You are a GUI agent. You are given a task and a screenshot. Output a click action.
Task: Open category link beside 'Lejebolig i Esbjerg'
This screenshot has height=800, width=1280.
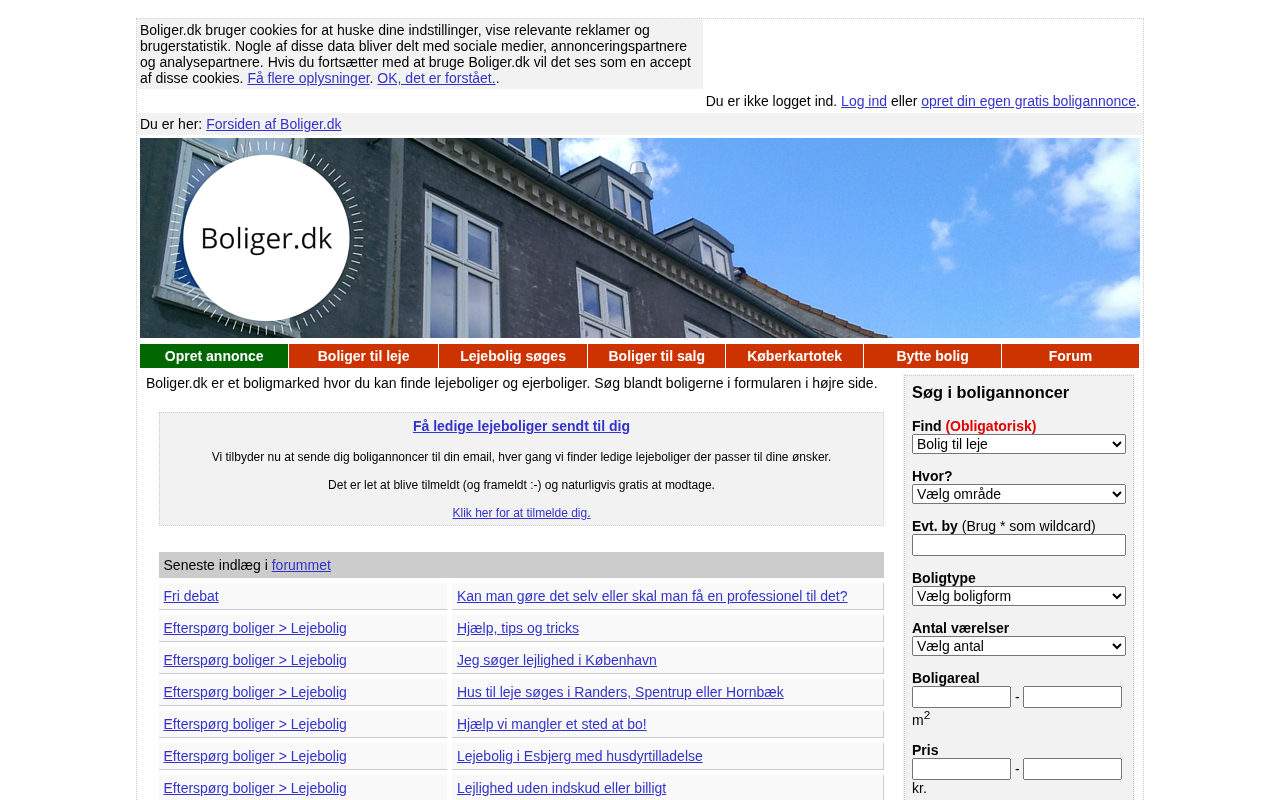click(x=255, y=756)
